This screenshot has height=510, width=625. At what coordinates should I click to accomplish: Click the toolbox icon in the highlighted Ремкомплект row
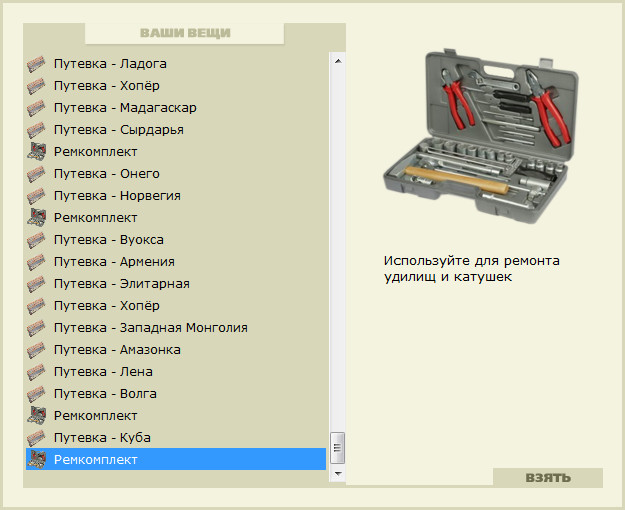[x=36, y=459]
